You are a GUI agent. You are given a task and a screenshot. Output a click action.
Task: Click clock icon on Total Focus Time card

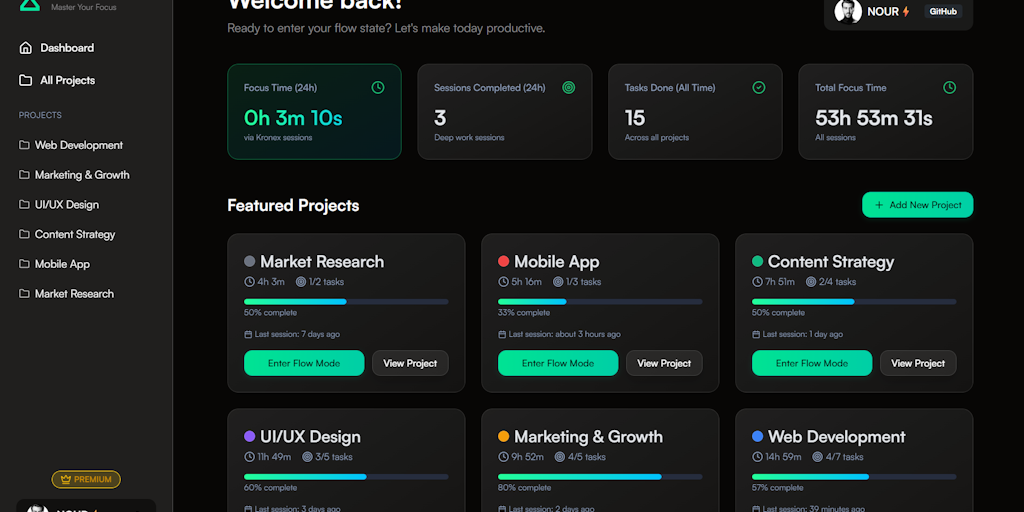pos(950,88)
